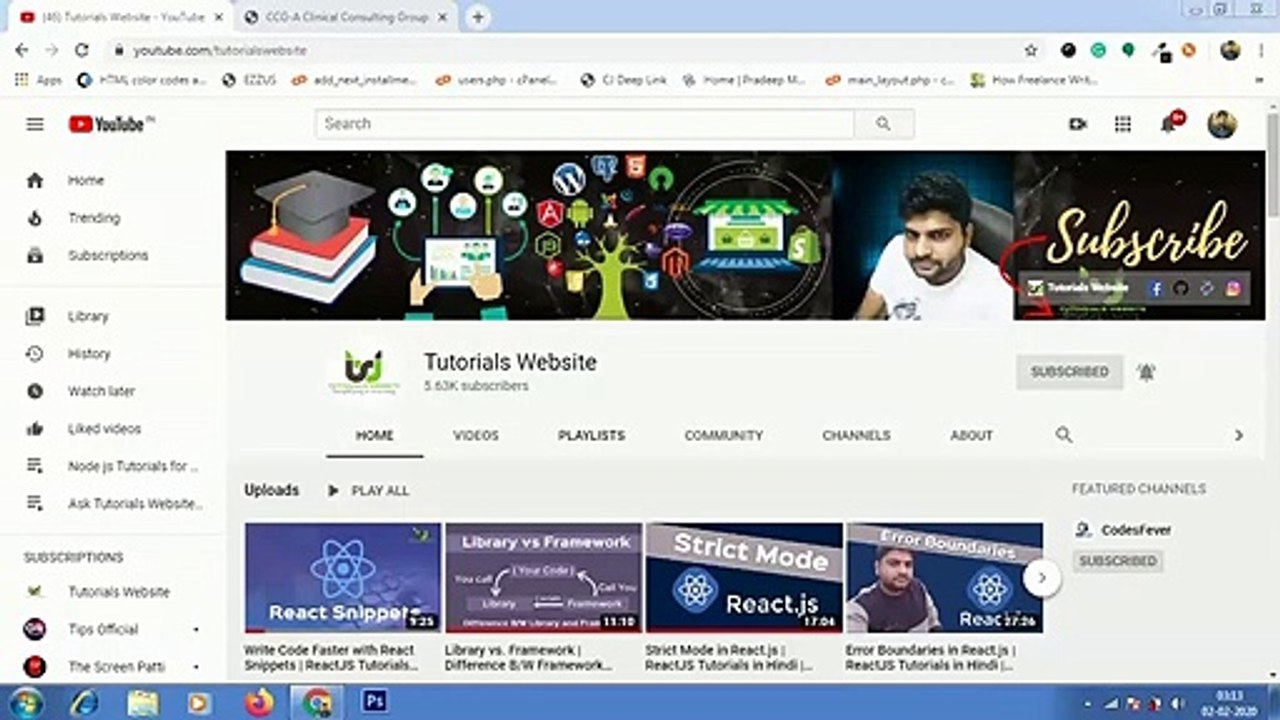Click PLAY ALL for Uploads

(x=368, y=491)
